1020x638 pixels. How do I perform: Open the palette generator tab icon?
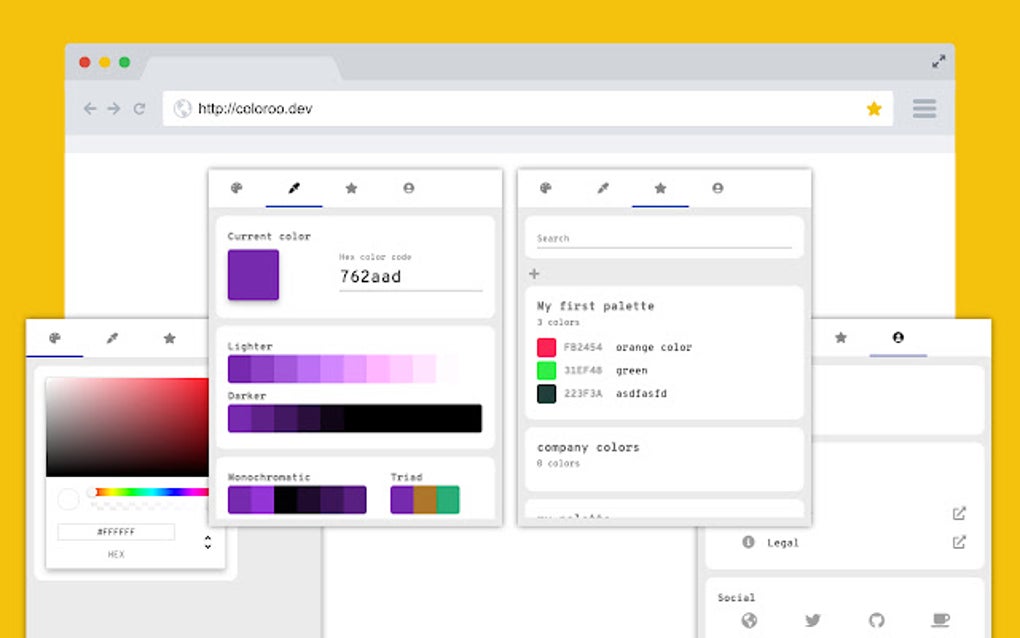(236, 189)
